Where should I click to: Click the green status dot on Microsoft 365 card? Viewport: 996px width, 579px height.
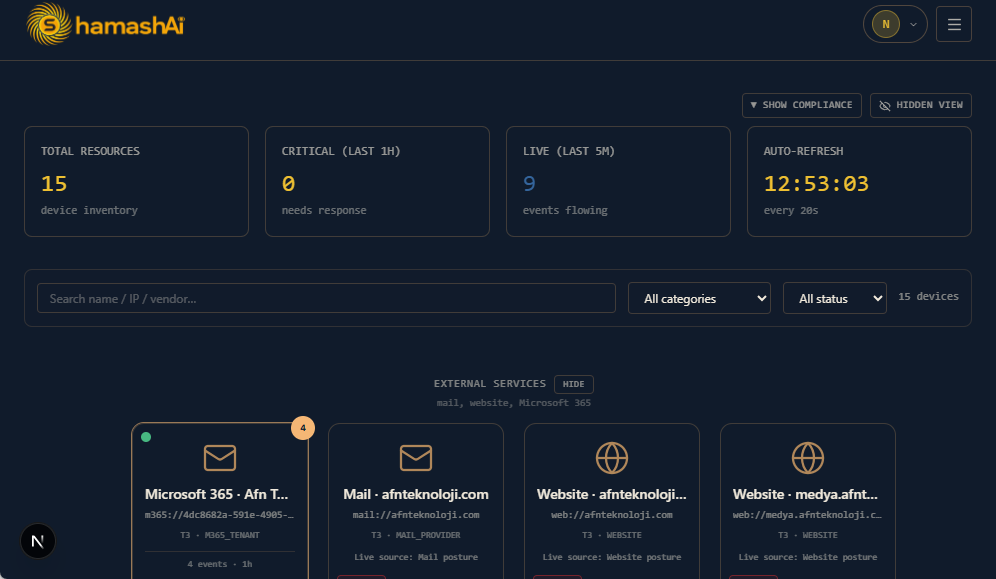146,437
